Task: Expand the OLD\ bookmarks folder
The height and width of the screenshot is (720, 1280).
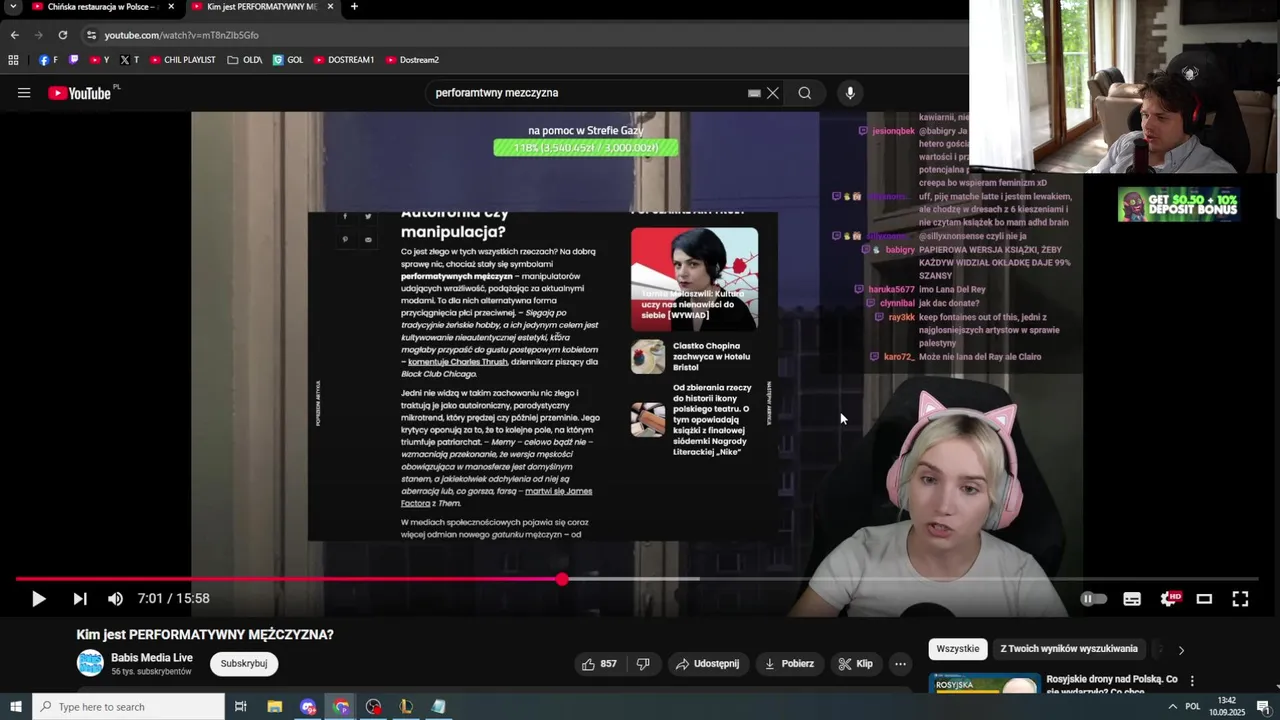Action: (245, 60)
